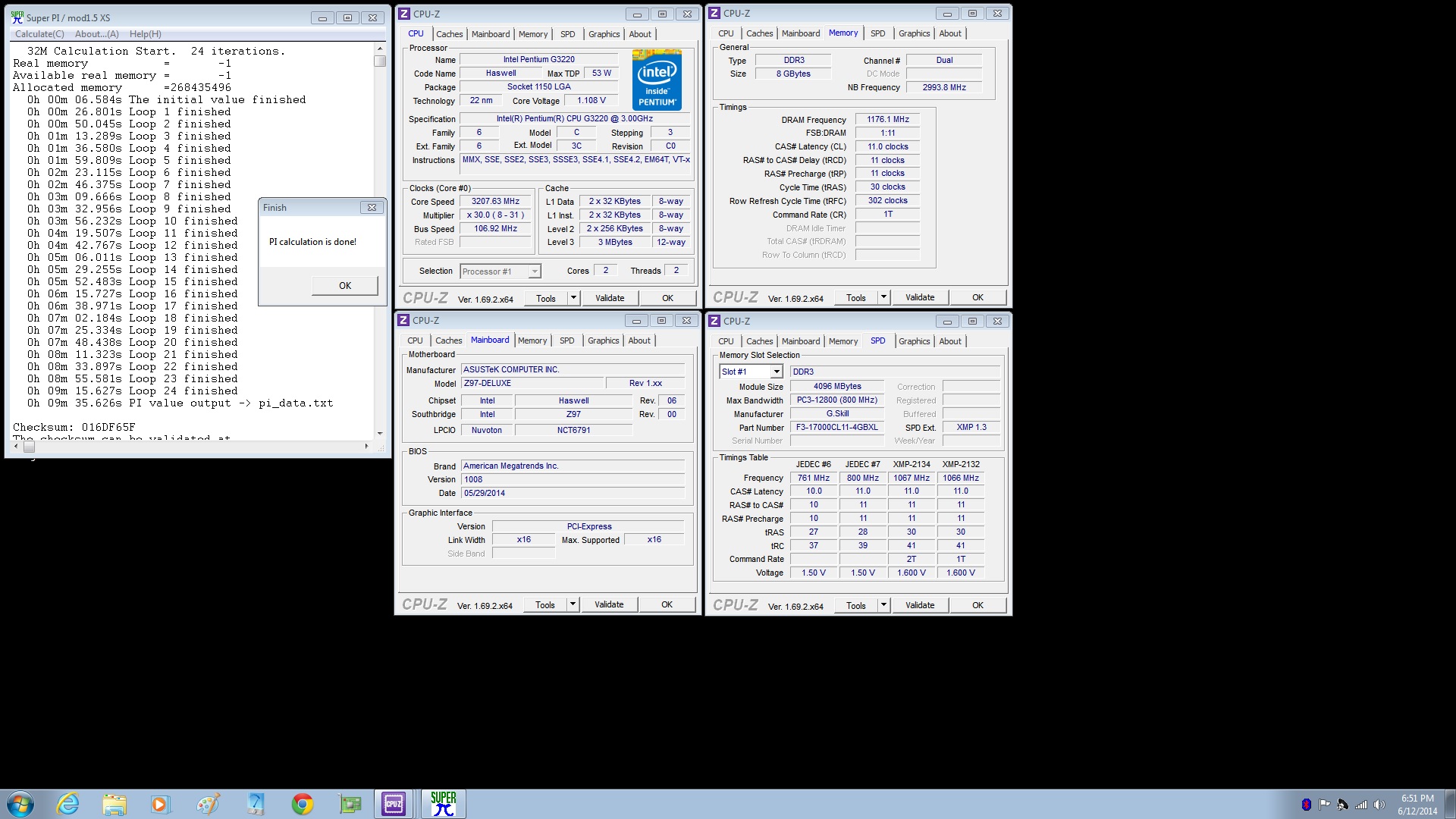Screen dimensions: 1456x819
Task: Open the Paint palette taskbar icon
Action: coord(208,804)
